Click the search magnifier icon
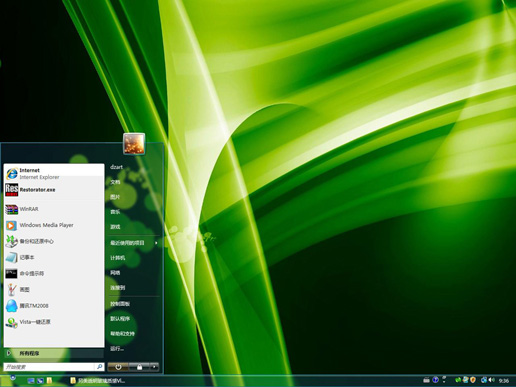Image resolution: width=516 pixels, height=387 pixels. (99, 367)
